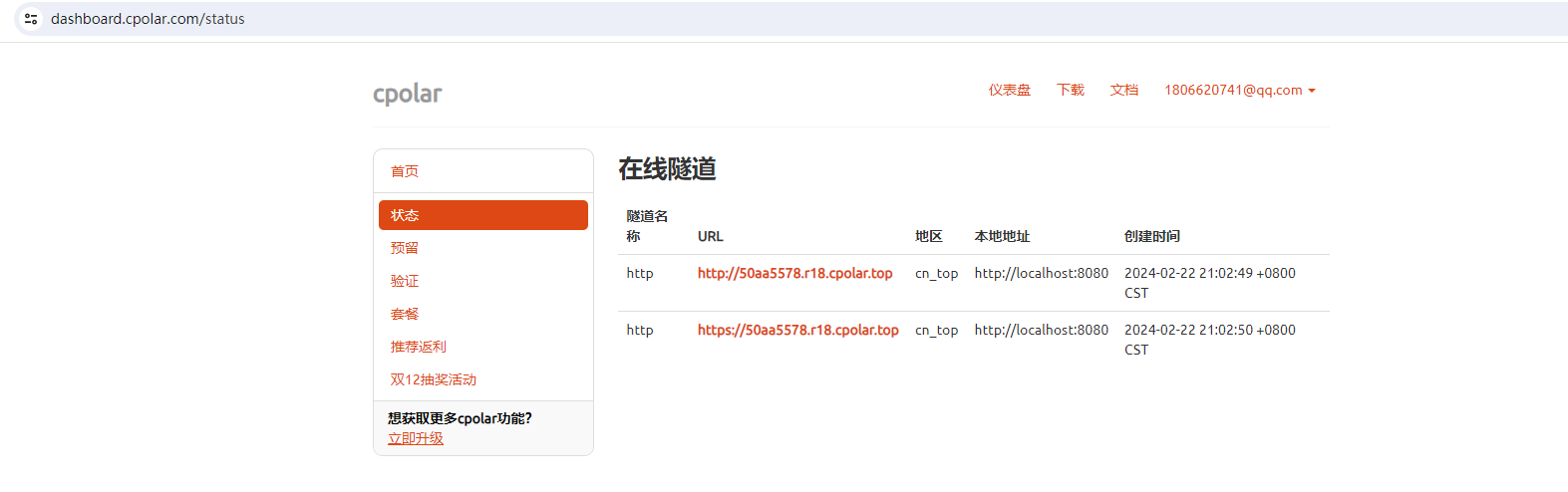
Task: Click the 地区 column header
Action: click(929, 236)
